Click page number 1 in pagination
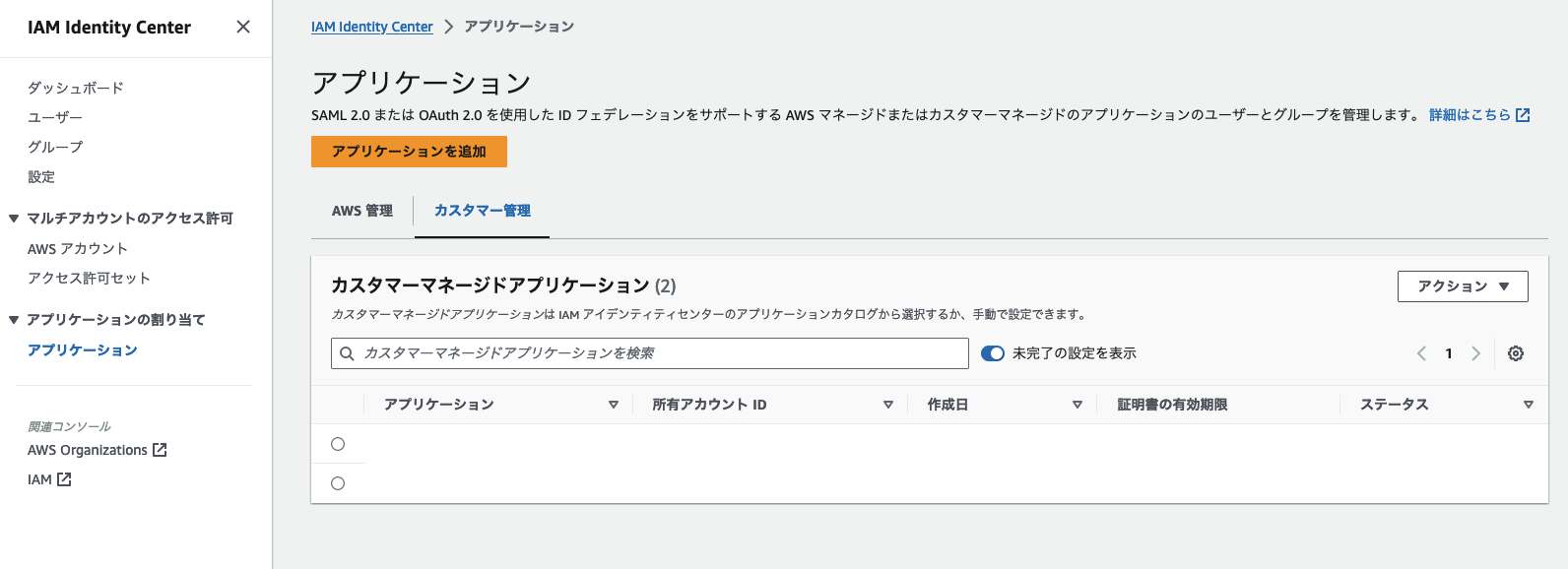 1449,353
